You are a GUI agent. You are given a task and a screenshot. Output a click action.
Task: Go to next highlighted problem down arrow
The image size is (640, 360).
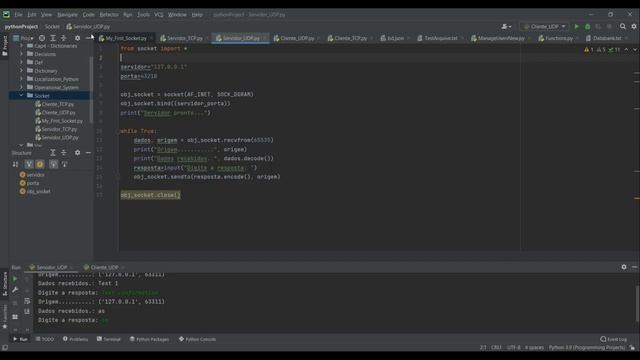(x=635, y=50)
